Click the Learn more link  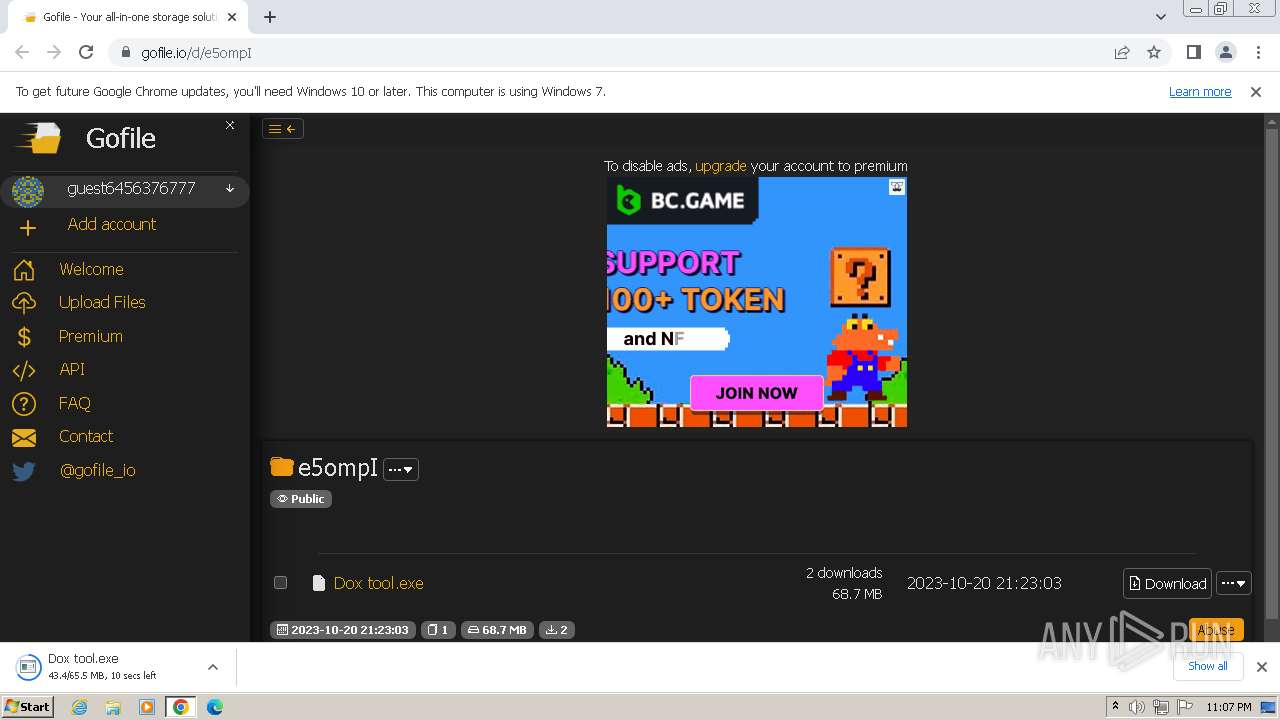1200,91
